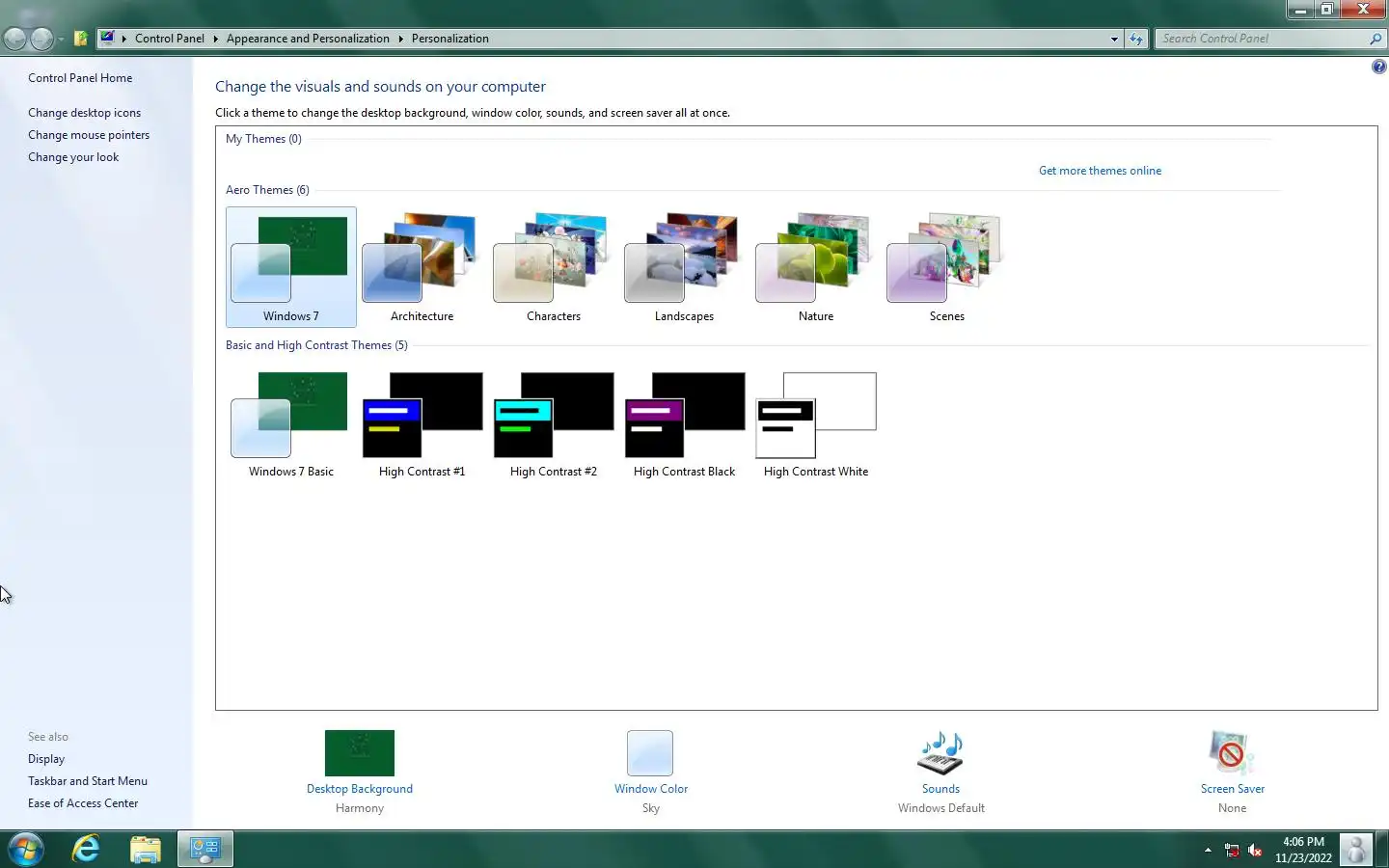Open Window Color settings icon

[650, 753]
